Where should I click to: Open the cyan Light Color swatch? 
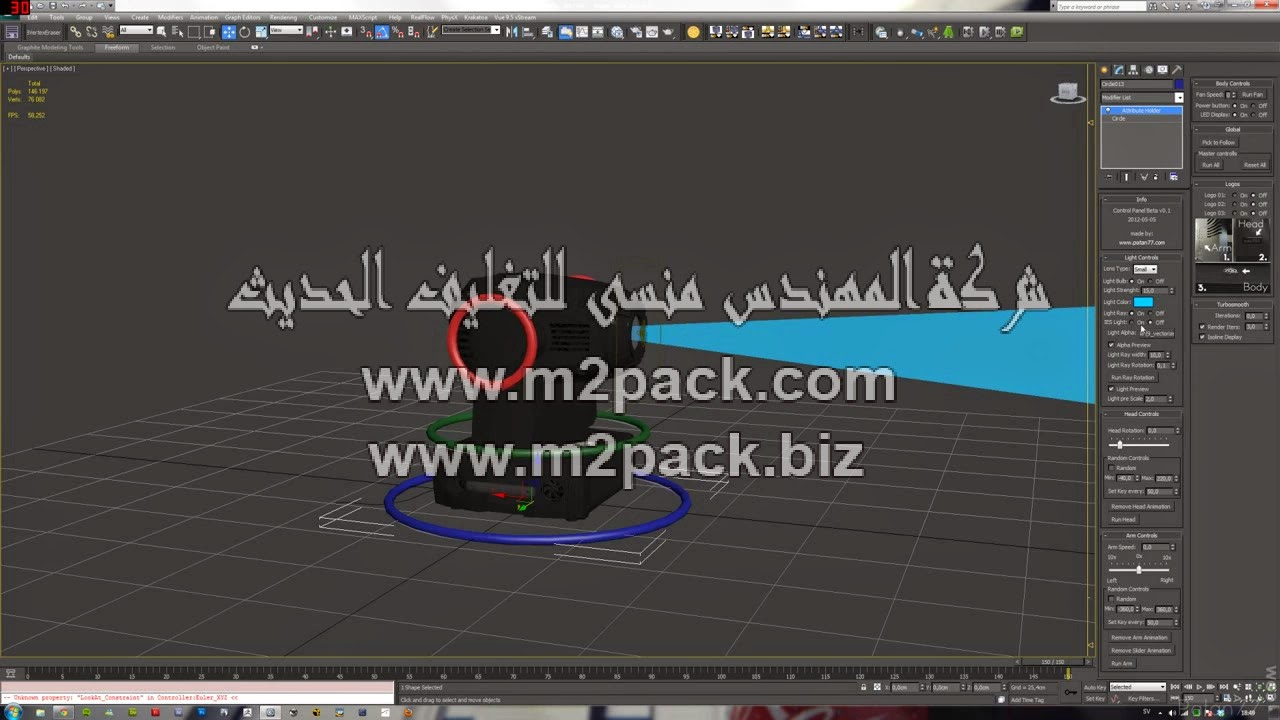click(1143, 302)
